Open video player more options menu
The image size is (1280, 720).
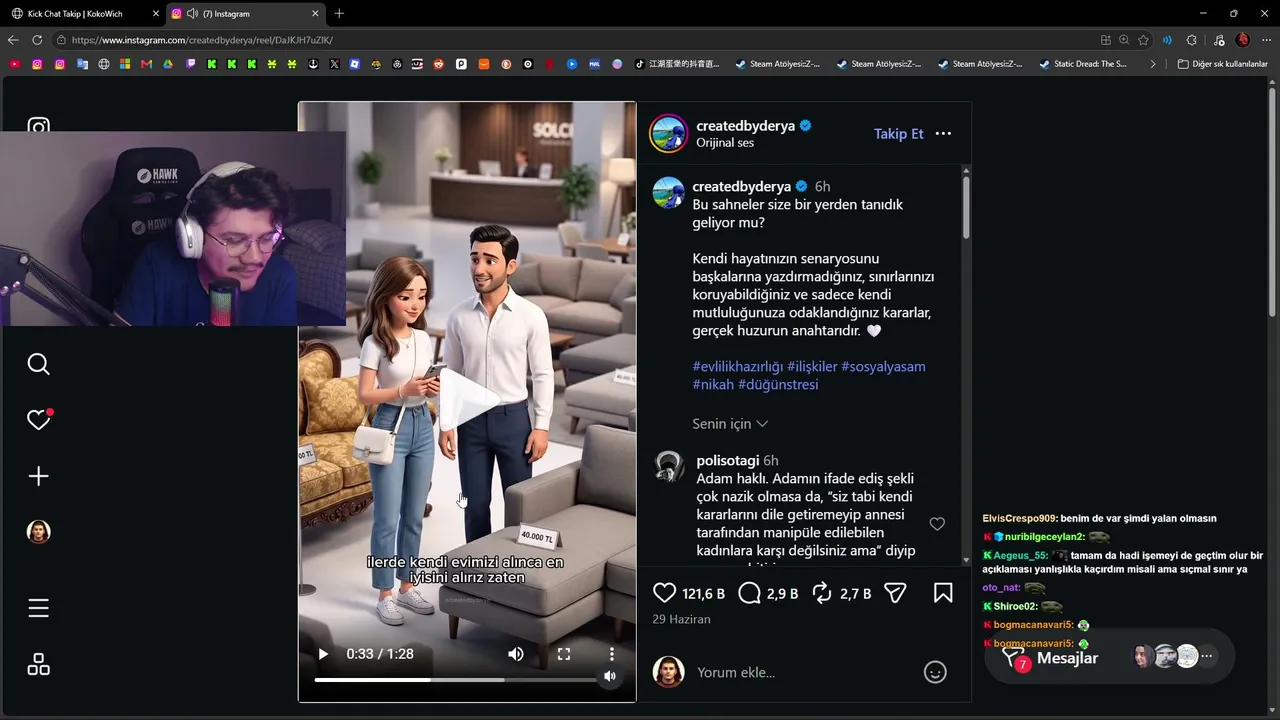pyautogui.click(x=612, y=654)
